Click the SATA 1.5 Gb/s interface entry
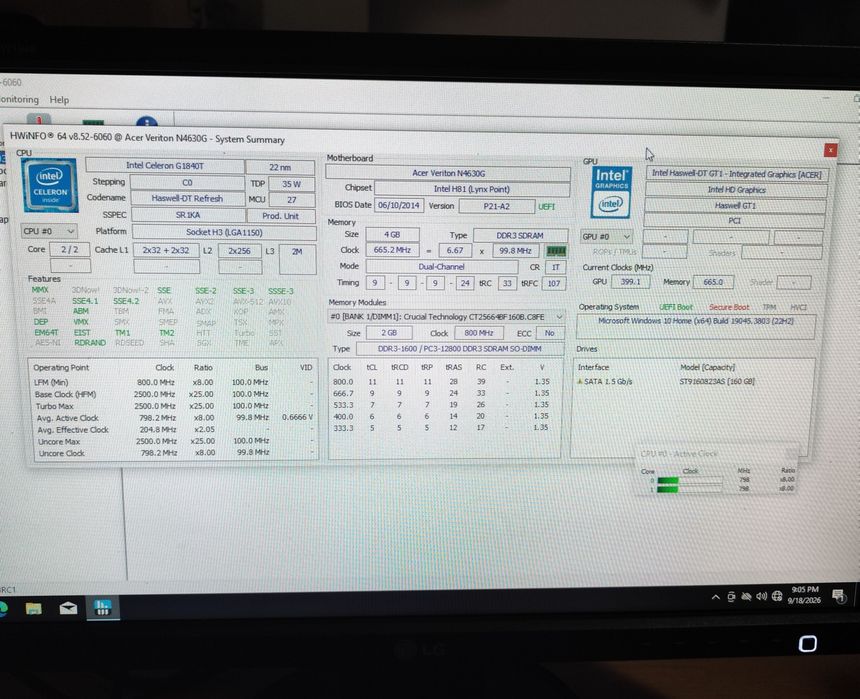Screen dimensions: 860x699 click(x=608, y=381)
